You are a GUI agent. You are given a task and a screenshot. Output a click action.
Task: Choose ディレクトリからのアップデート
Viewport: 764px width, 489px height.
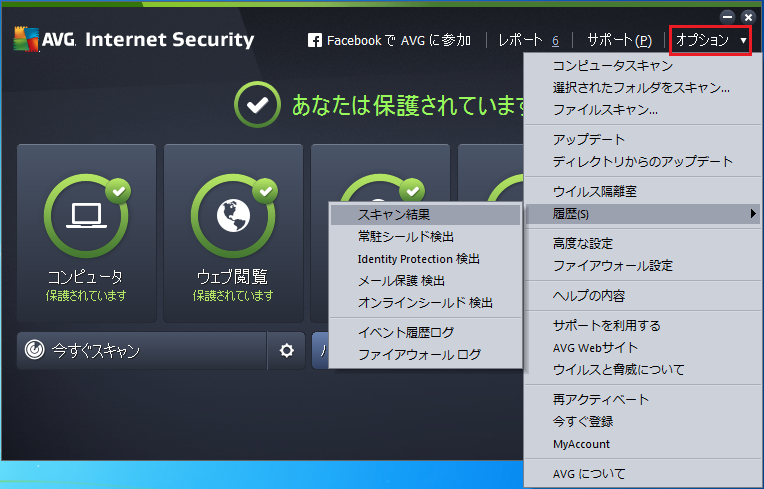[642, 162]
